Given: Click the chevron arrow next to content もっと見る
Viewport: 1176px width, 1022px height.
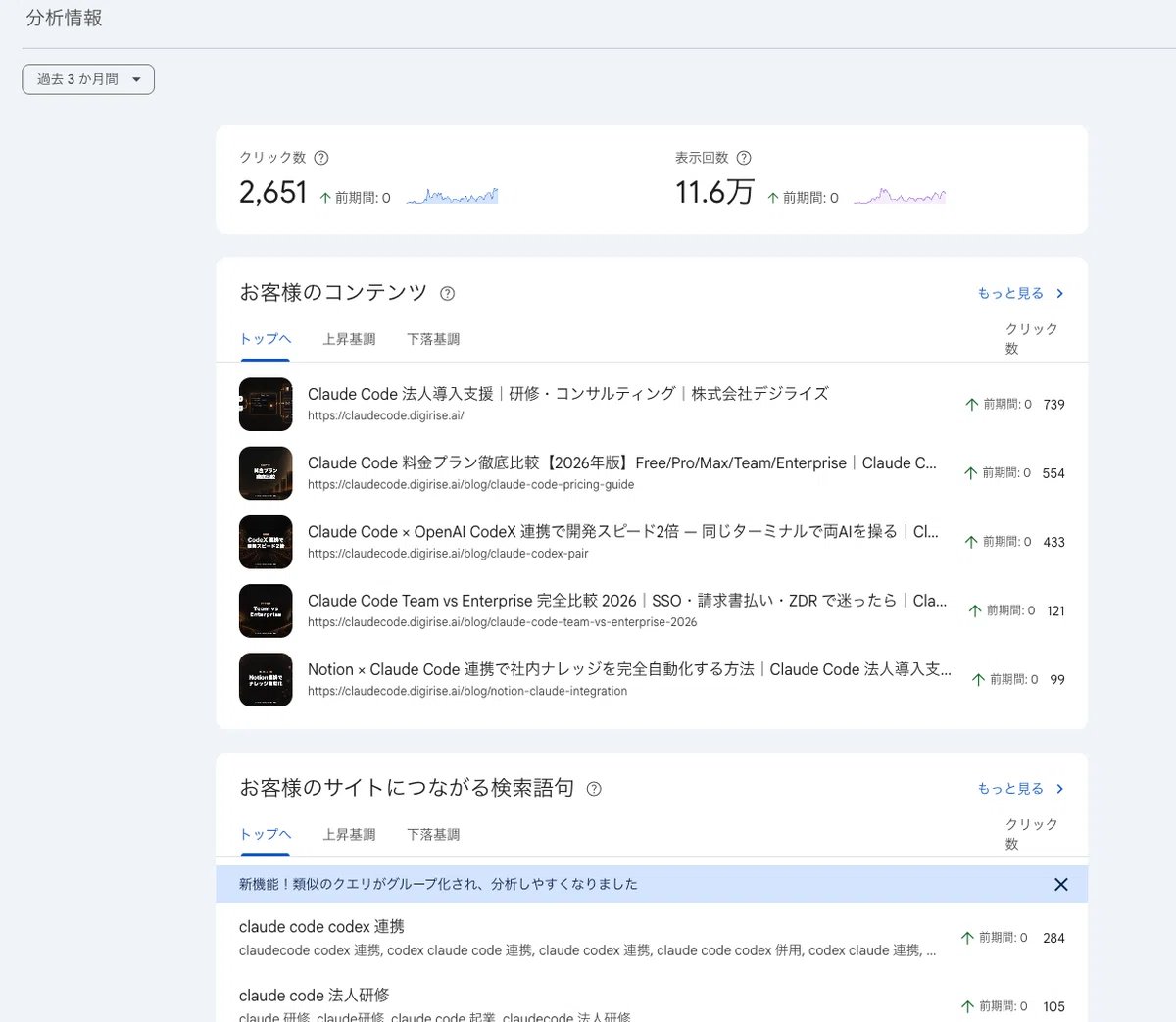Looking at the screenshot, I should click(x=1060, y=293).
